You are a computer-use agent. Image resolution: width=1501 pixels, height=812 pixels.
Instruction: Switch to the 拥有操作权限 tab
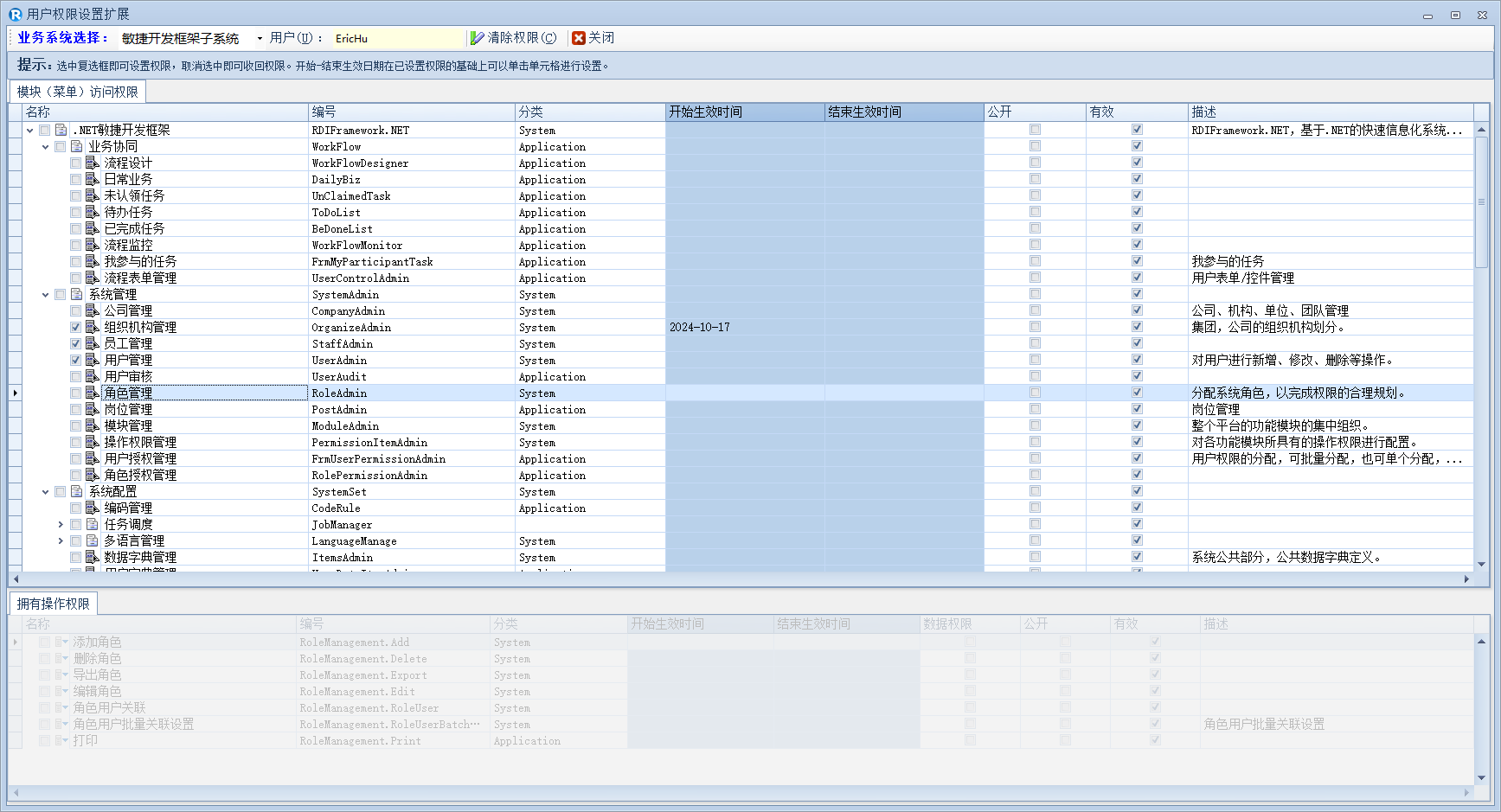click(53, 604)
